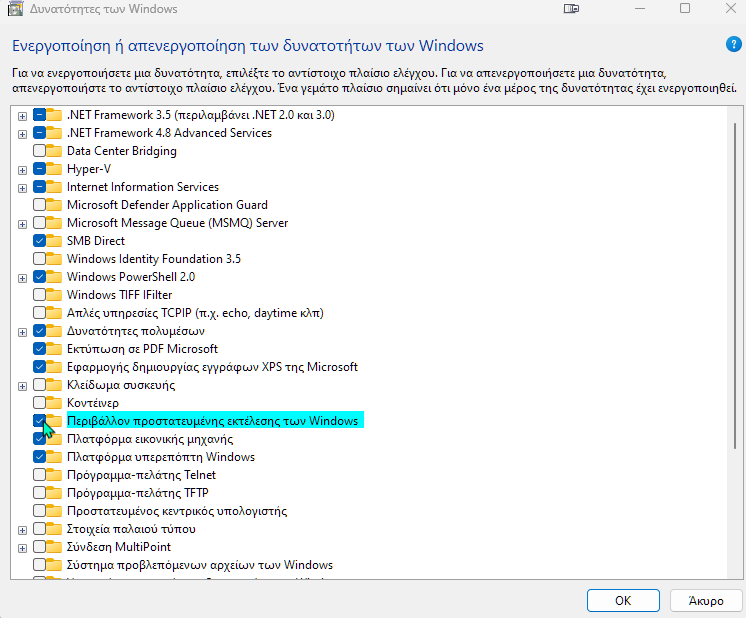Image resolution: width=746 pixels, height=618 pixels.
Task: Uncheck the SMB Direct checkbox
Action: pyautogui.click(x=39, y=241)
